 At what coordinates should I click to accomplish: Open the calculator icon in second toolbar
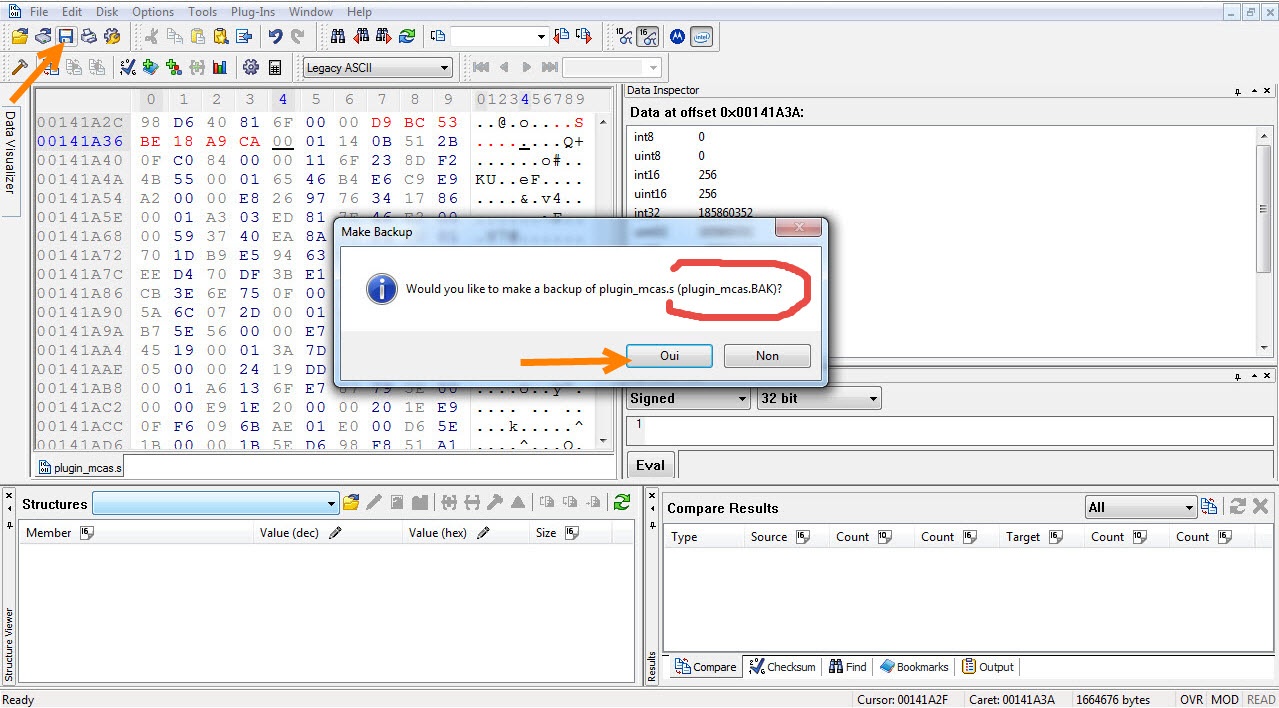coord(275,68)
